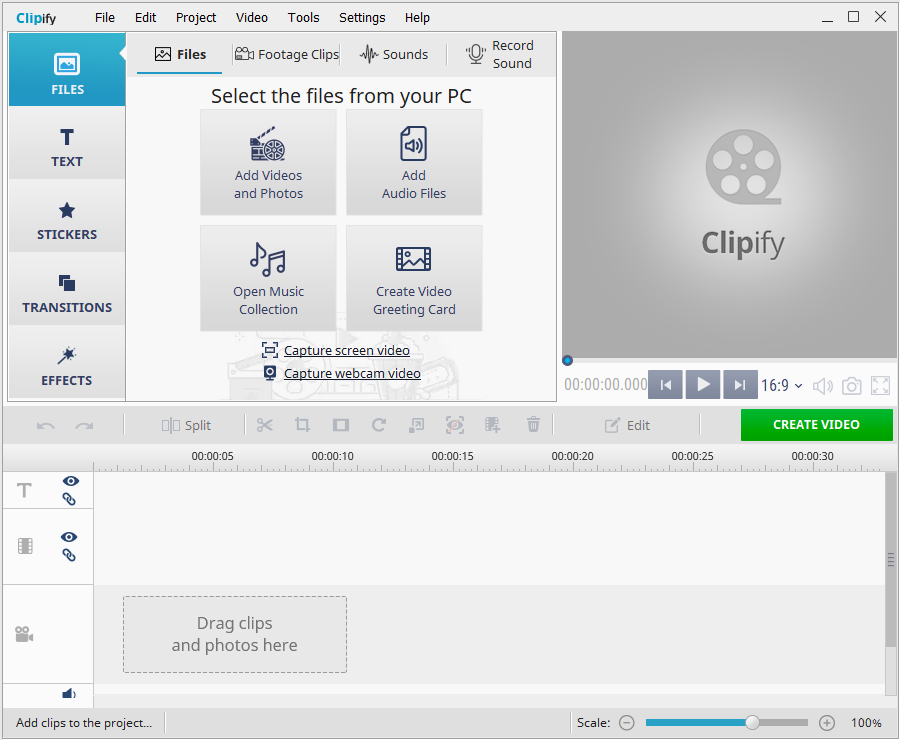Click the 100% scale value
Image resolution: width=900 pixels, height=740 pixels.
click(866, 723)
